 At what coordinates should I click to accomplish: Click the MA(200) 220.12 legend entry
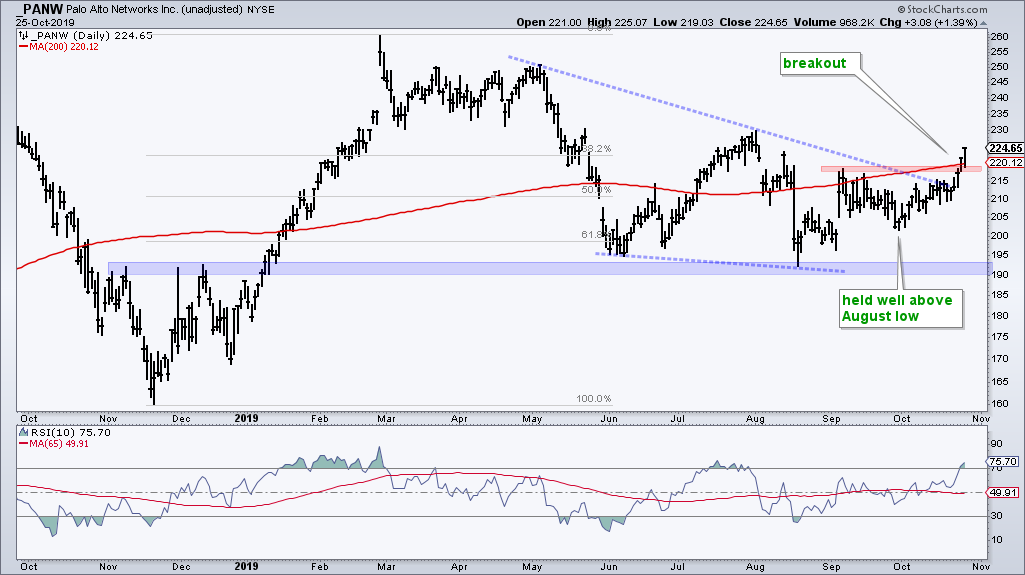click(59, 46)
